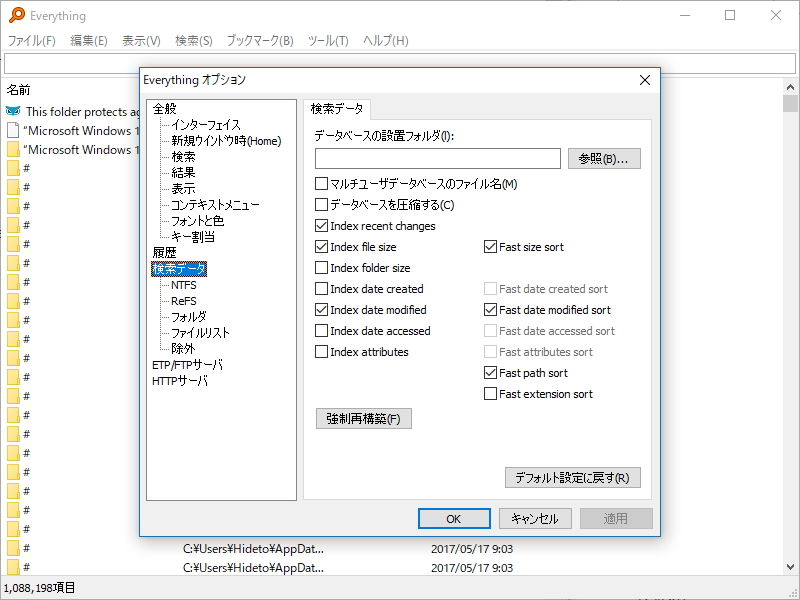Check the Index attributes option

(x=322, y=352)
